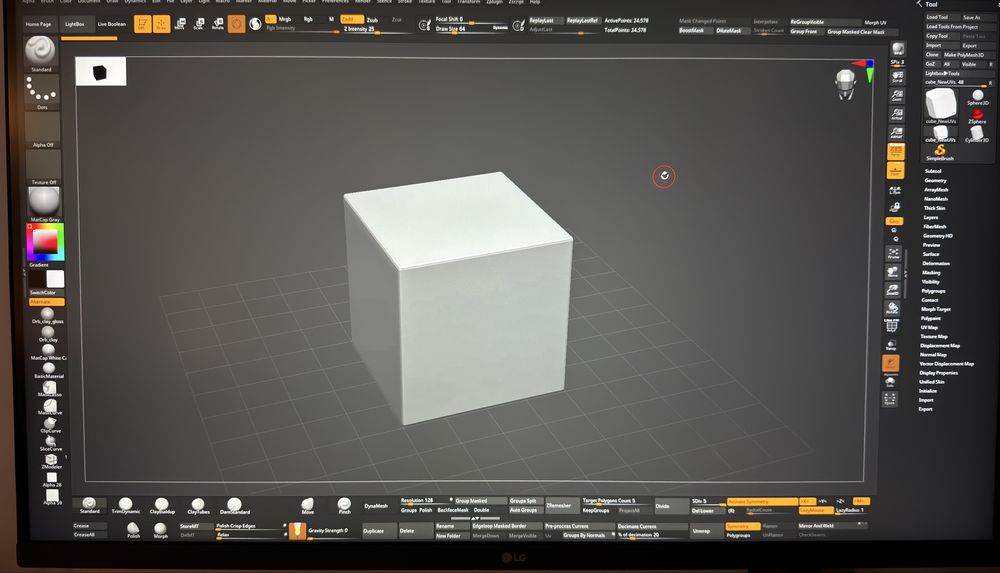1000x573 pixels.
Task: Open the Dots stroke type picker
Action: 42,90
